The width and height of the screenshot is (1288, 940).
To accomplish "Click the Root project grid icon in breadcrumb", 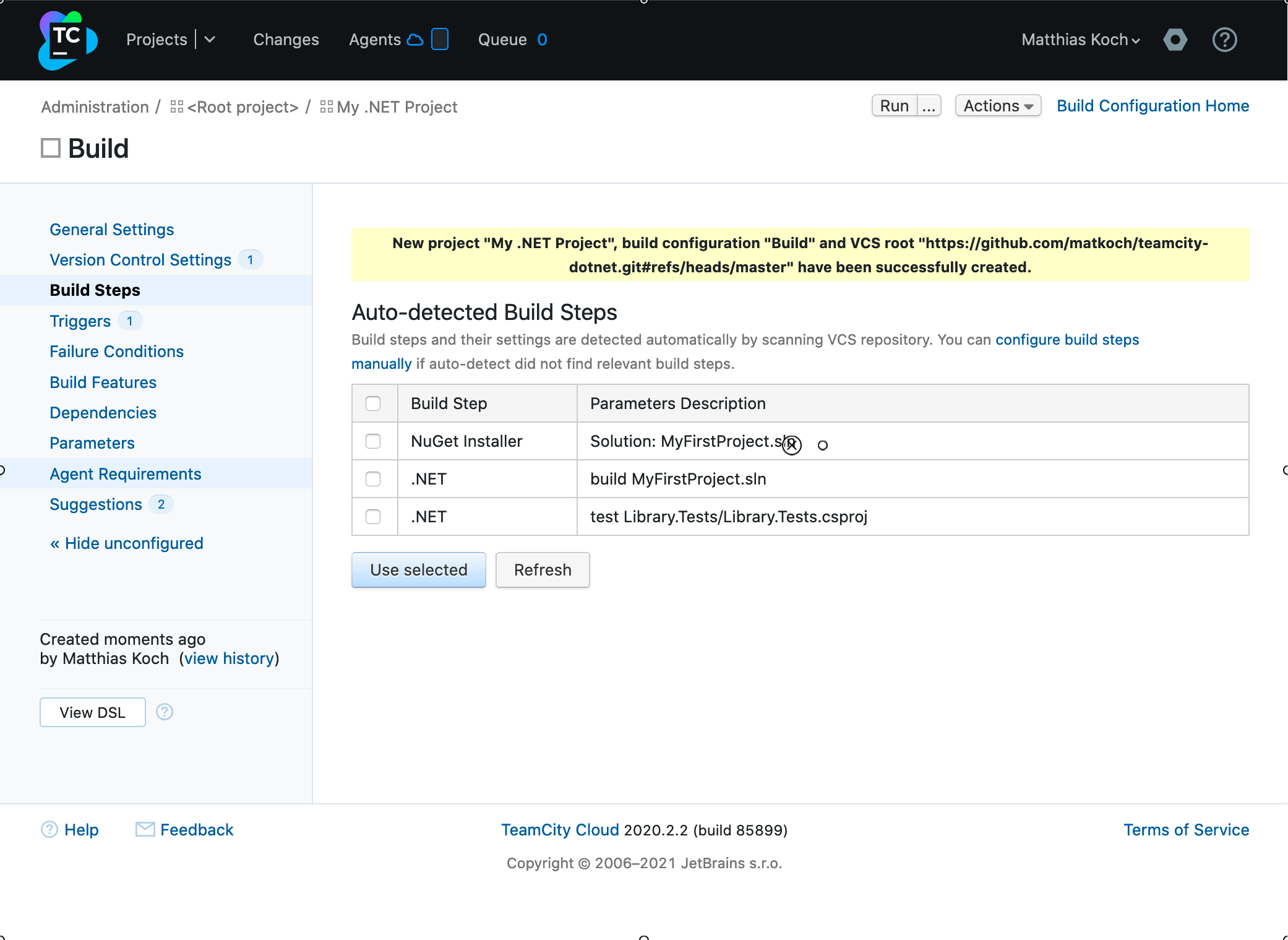I will [176, 107].
